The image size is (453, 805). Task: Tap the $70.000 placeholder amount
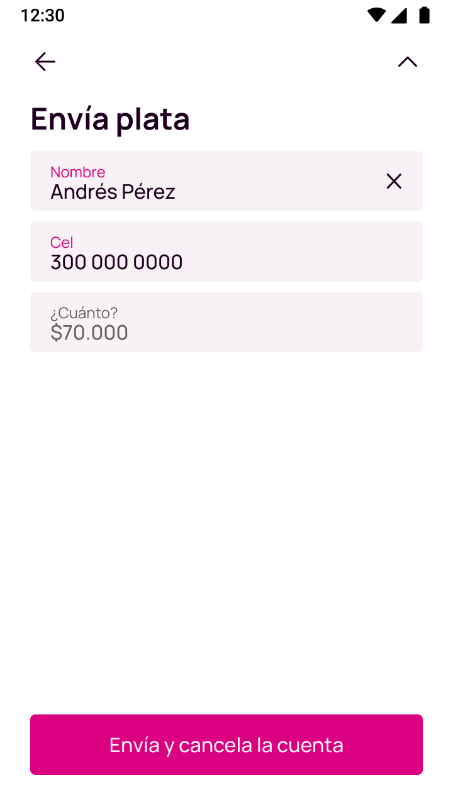89,333
